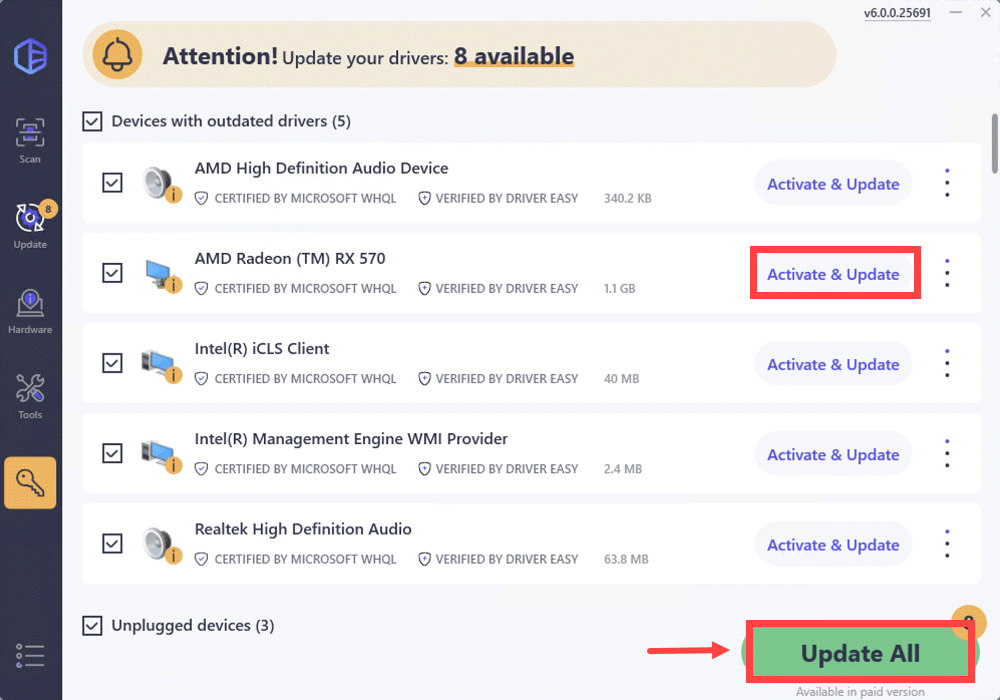Open more options for Intel Management Engine WMI Provider
The image size is (1000, 700).
[947, 454]
